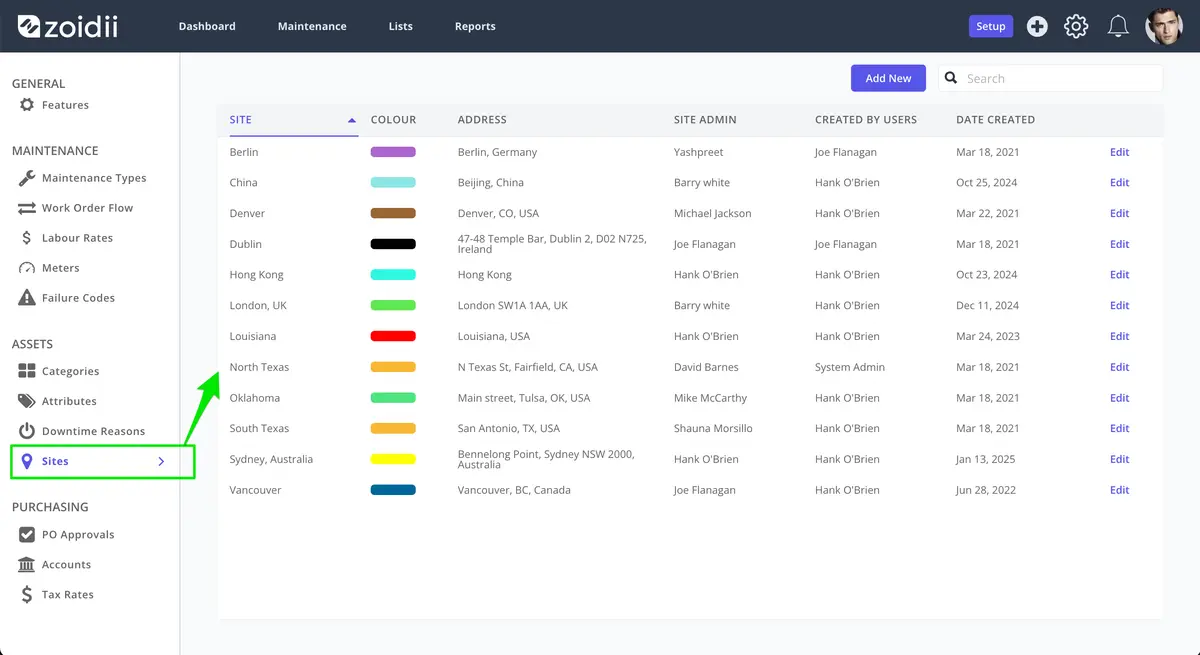Open the Dashboard menu
The height and width of the screenshot is (655, 1200).
tap(207, 26)
